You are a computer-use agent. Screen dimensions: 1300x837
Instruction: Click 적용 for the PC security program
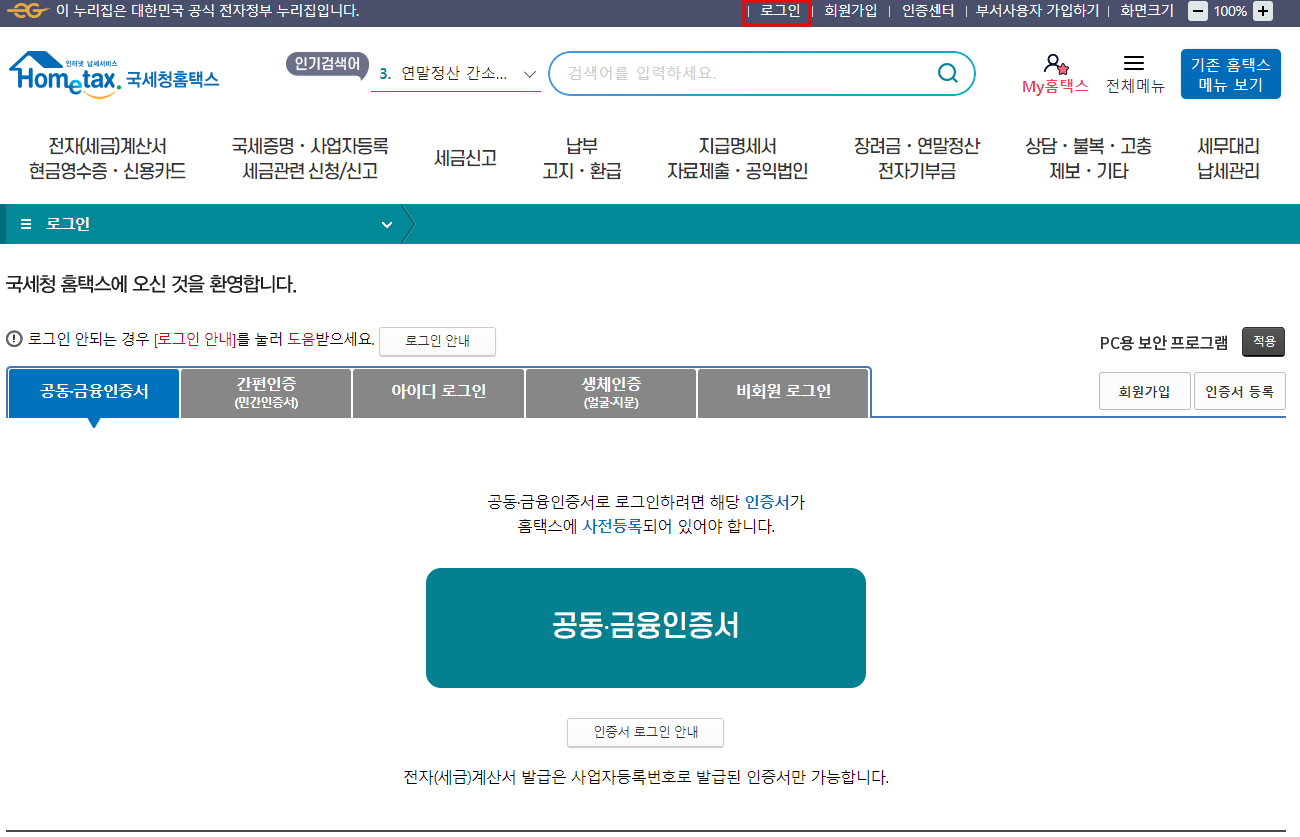1263,341
